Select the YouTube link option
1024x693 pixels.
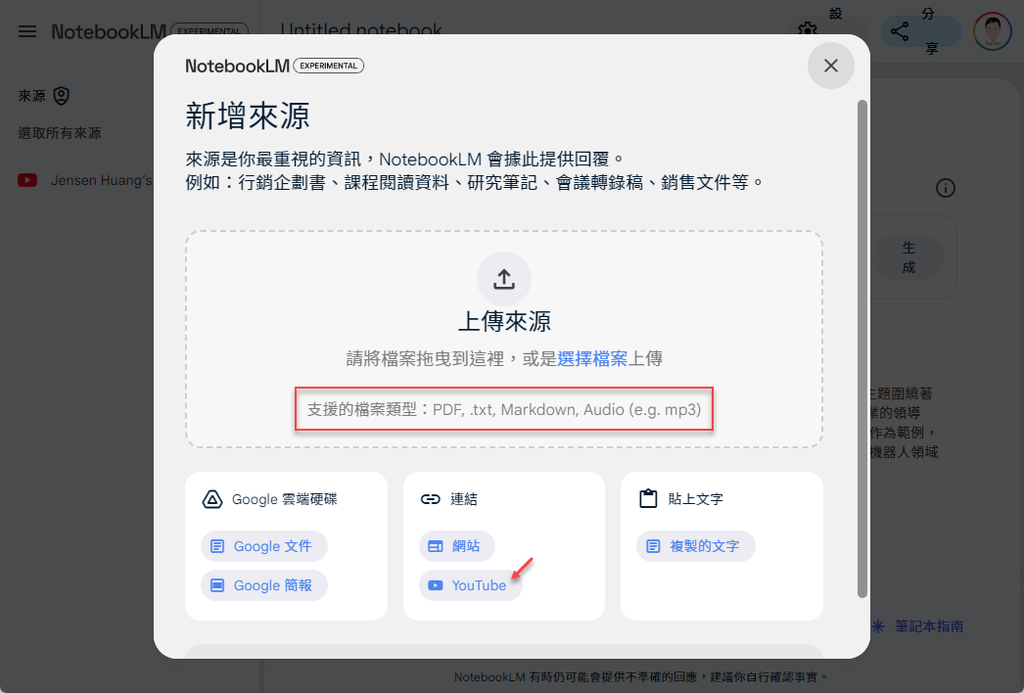[x=470, y=585]
